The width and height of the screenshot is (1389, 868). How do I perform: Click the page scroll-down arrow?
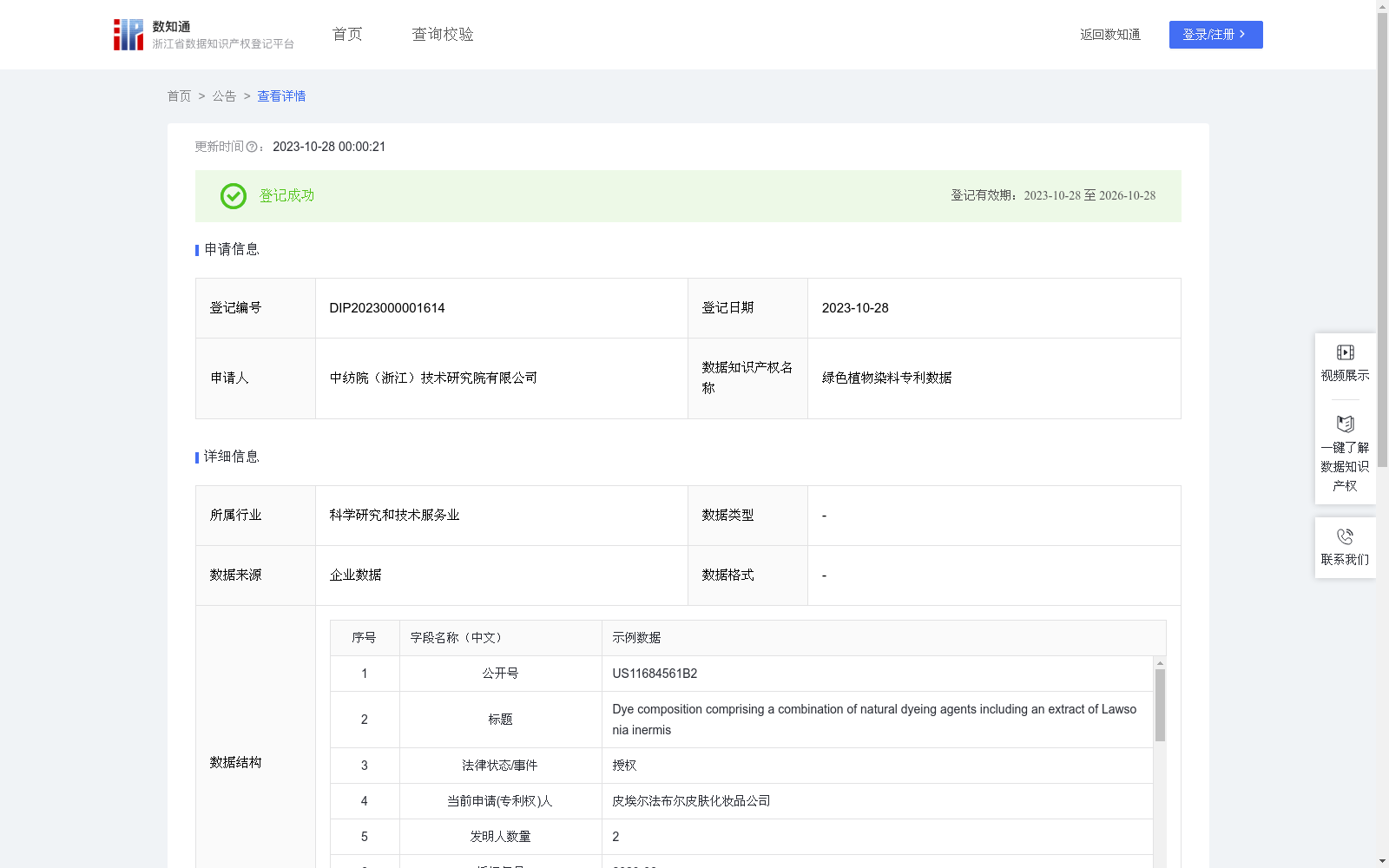click(x=1382, y=861)
